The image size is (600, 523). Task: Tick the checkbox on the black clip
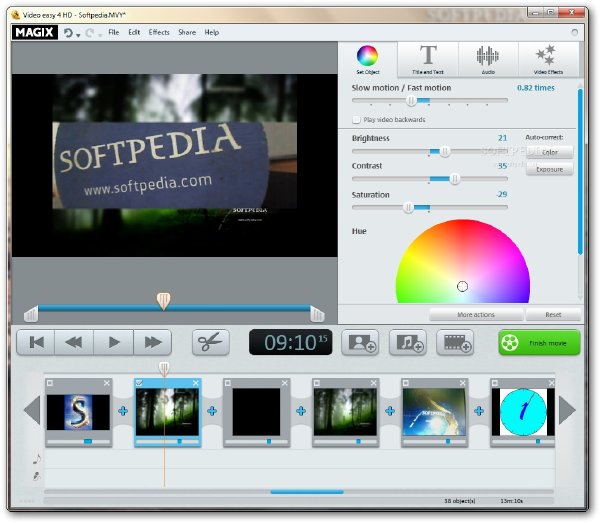coord(228,383)
